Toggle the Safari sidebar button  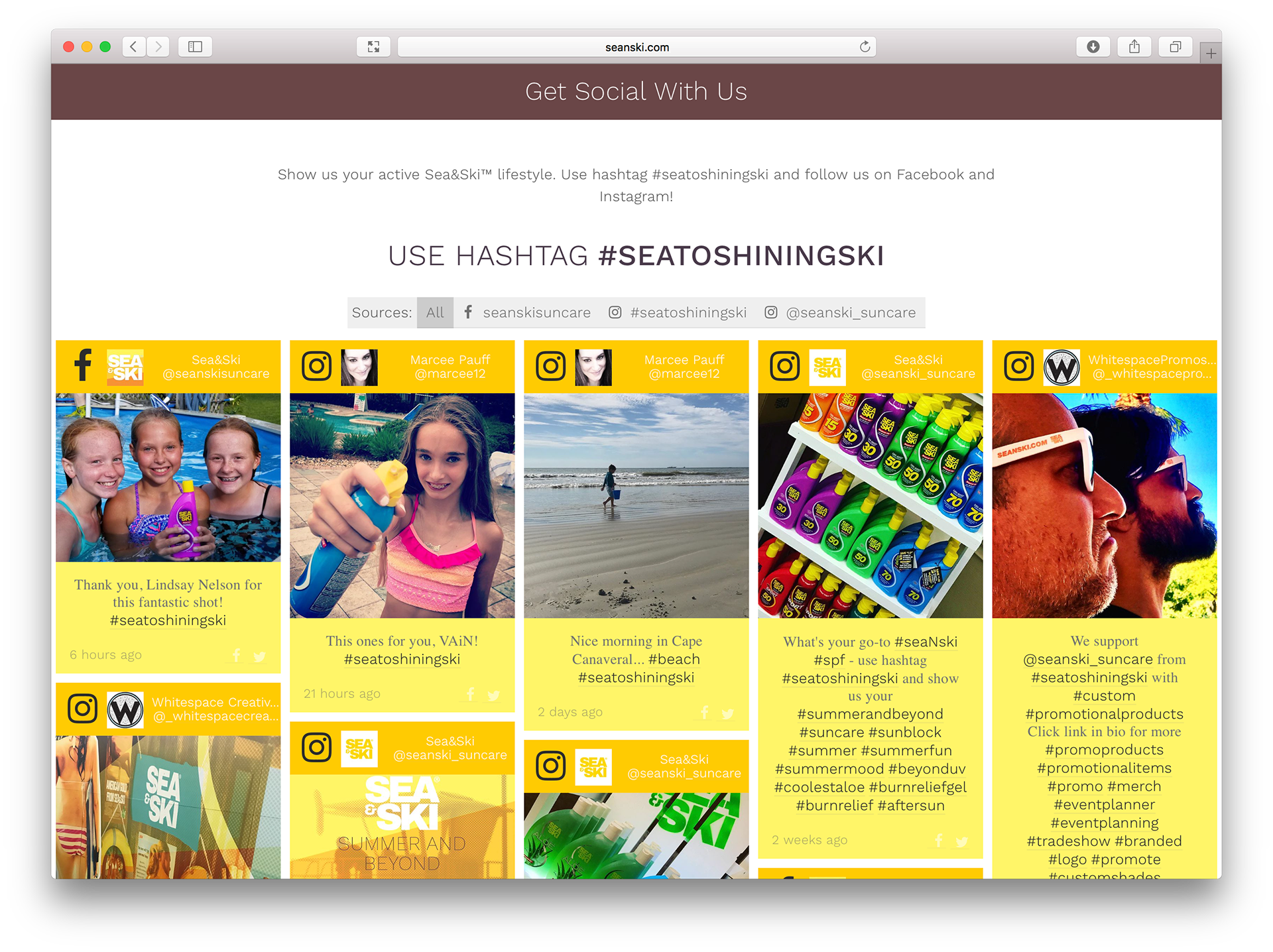point(195,46)
